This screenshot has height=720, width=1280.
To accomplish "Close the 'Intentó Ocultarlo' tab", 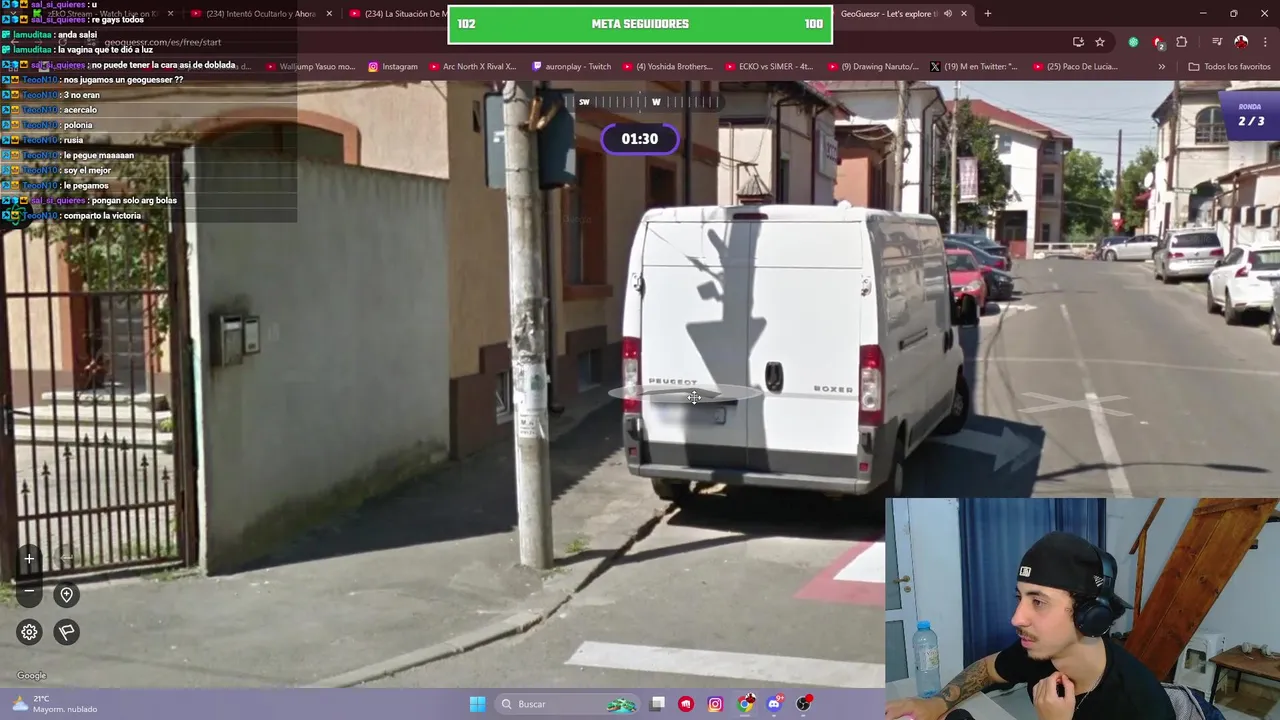I will coord(329,14).
